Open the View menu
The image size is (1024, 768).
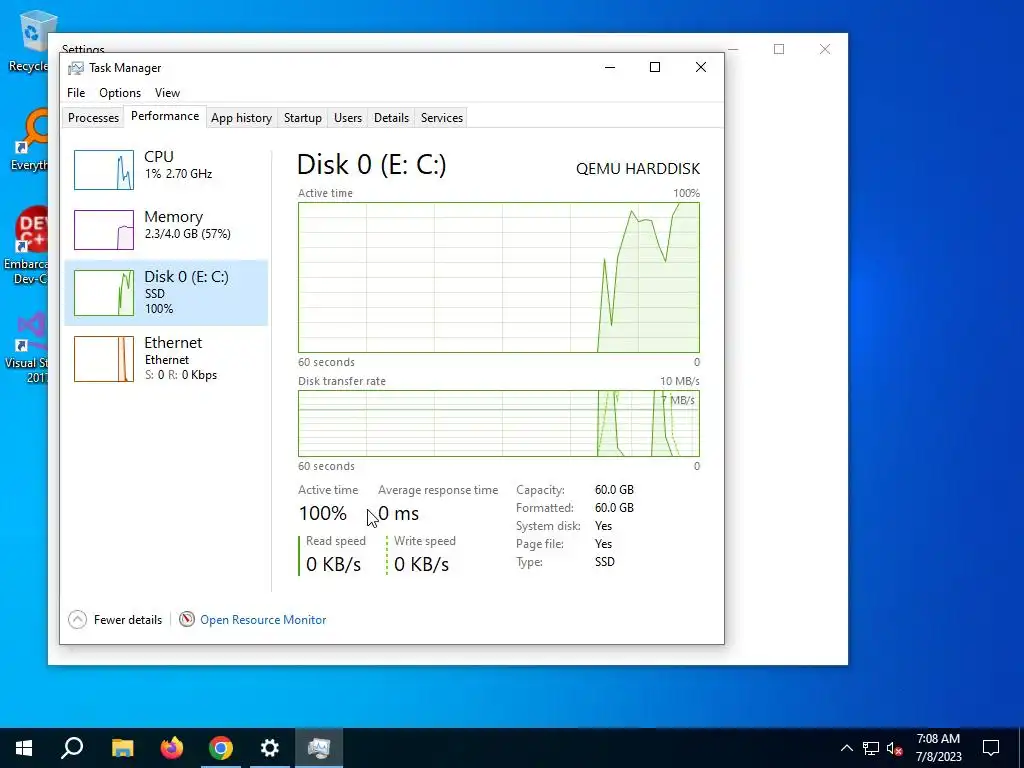point(167,93)
